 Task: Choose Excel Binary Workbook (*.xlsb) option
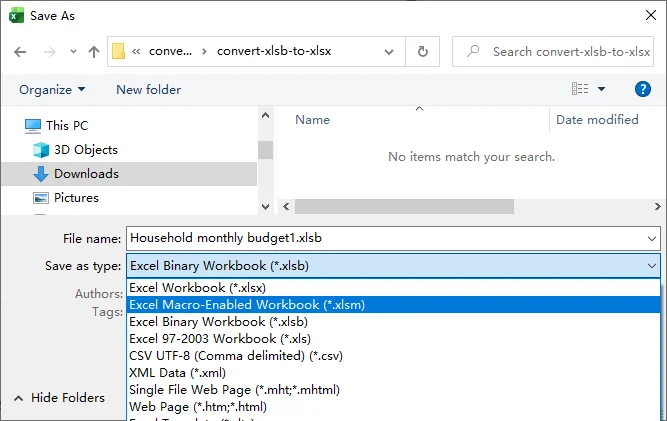pos(393,322)
